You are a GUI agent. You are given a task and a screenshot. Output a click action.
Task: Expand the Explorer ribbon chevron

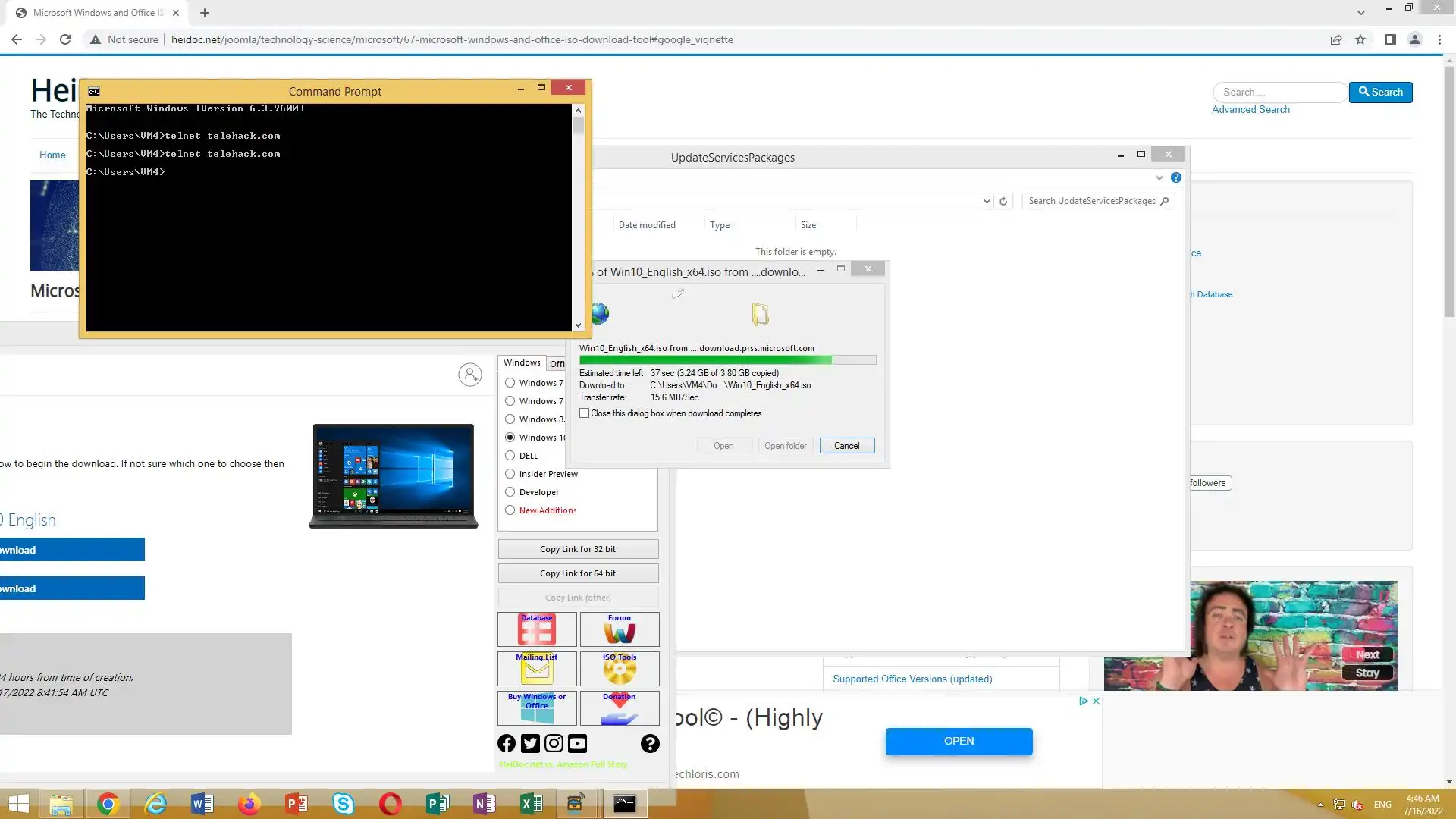point(1159,177)
